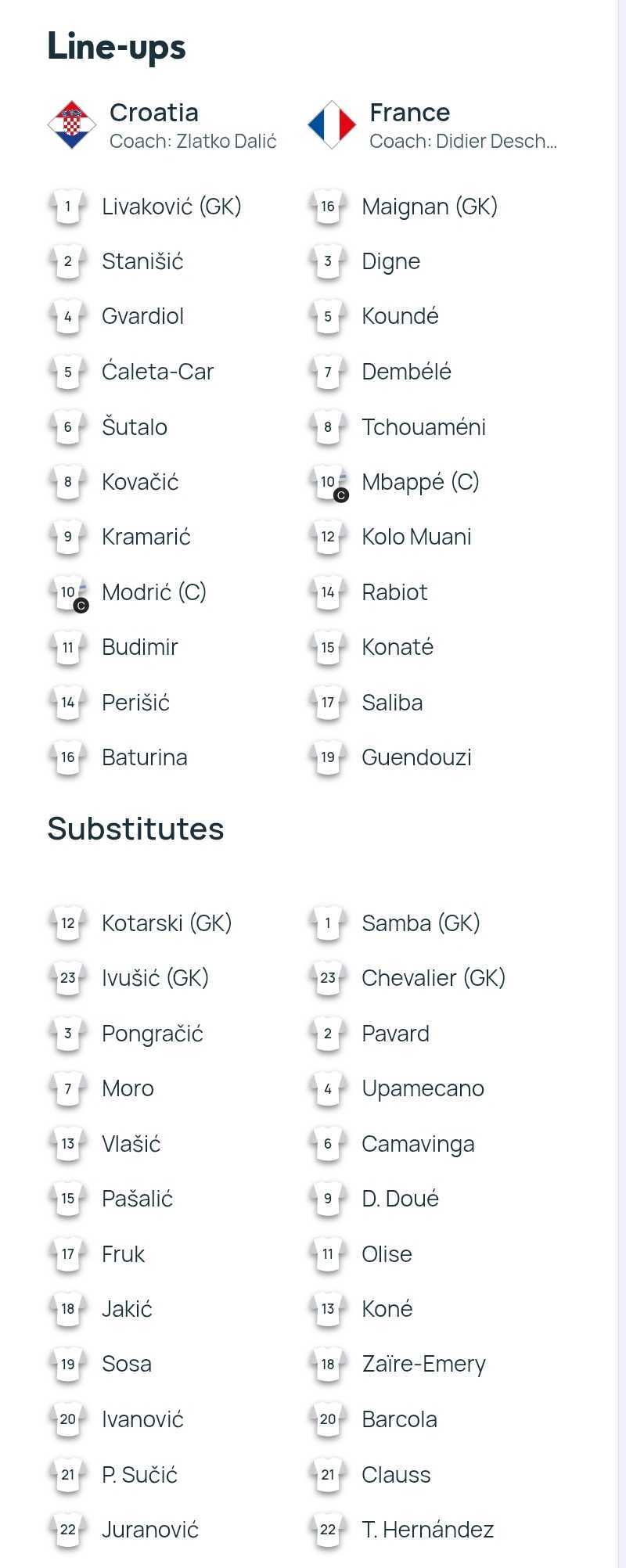Click Livaković's number 1 jersey icon
Viewport: 626px width, 1568px height.
pyautogui.click(x=68, y=207)
